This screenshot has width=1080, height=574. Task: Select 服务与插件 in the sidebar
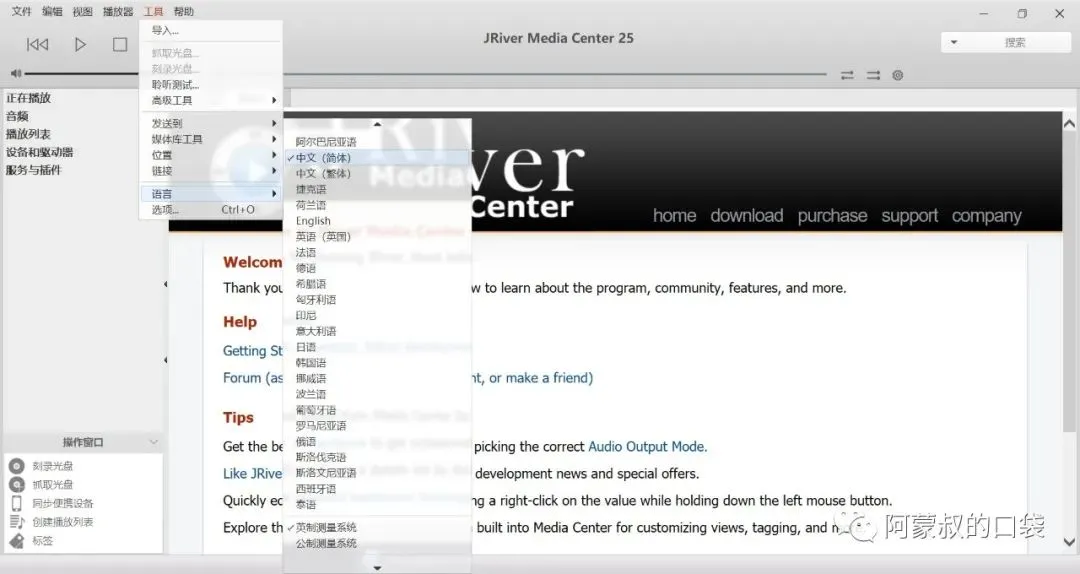[x=34, y=170]
